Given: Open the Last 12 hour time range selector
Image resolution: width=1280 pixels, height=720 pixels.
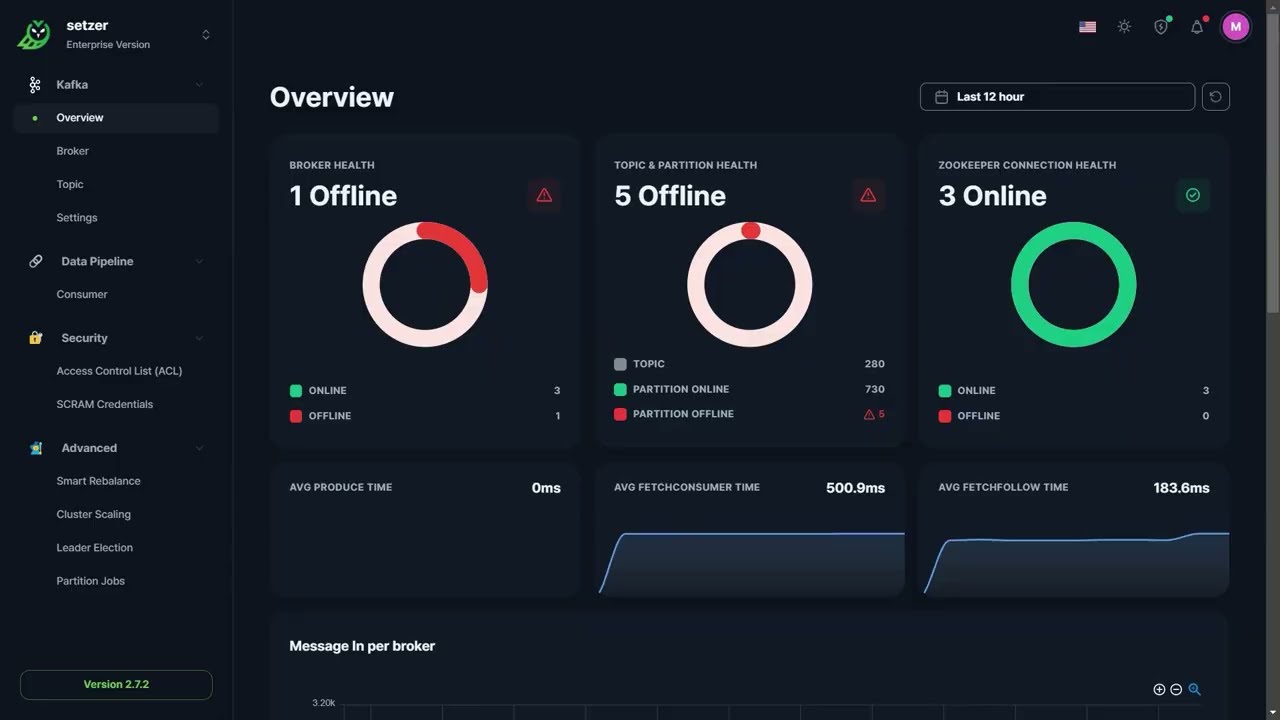Looking at the screenshot, I should pyautogui.click(x=1057, y=97).
